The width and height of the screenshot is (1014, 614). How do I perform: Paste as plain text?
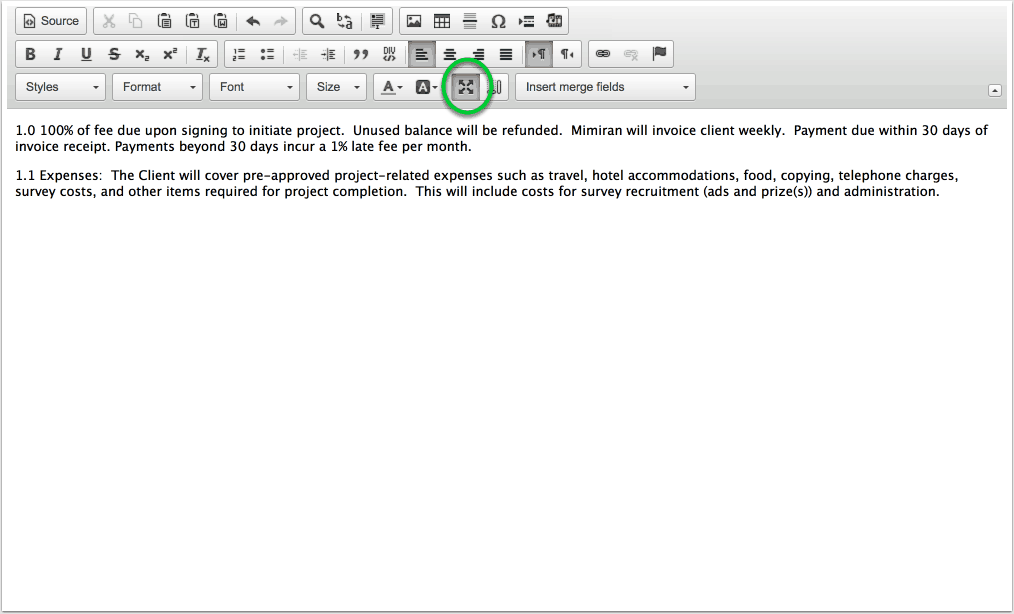coord(193,21)
